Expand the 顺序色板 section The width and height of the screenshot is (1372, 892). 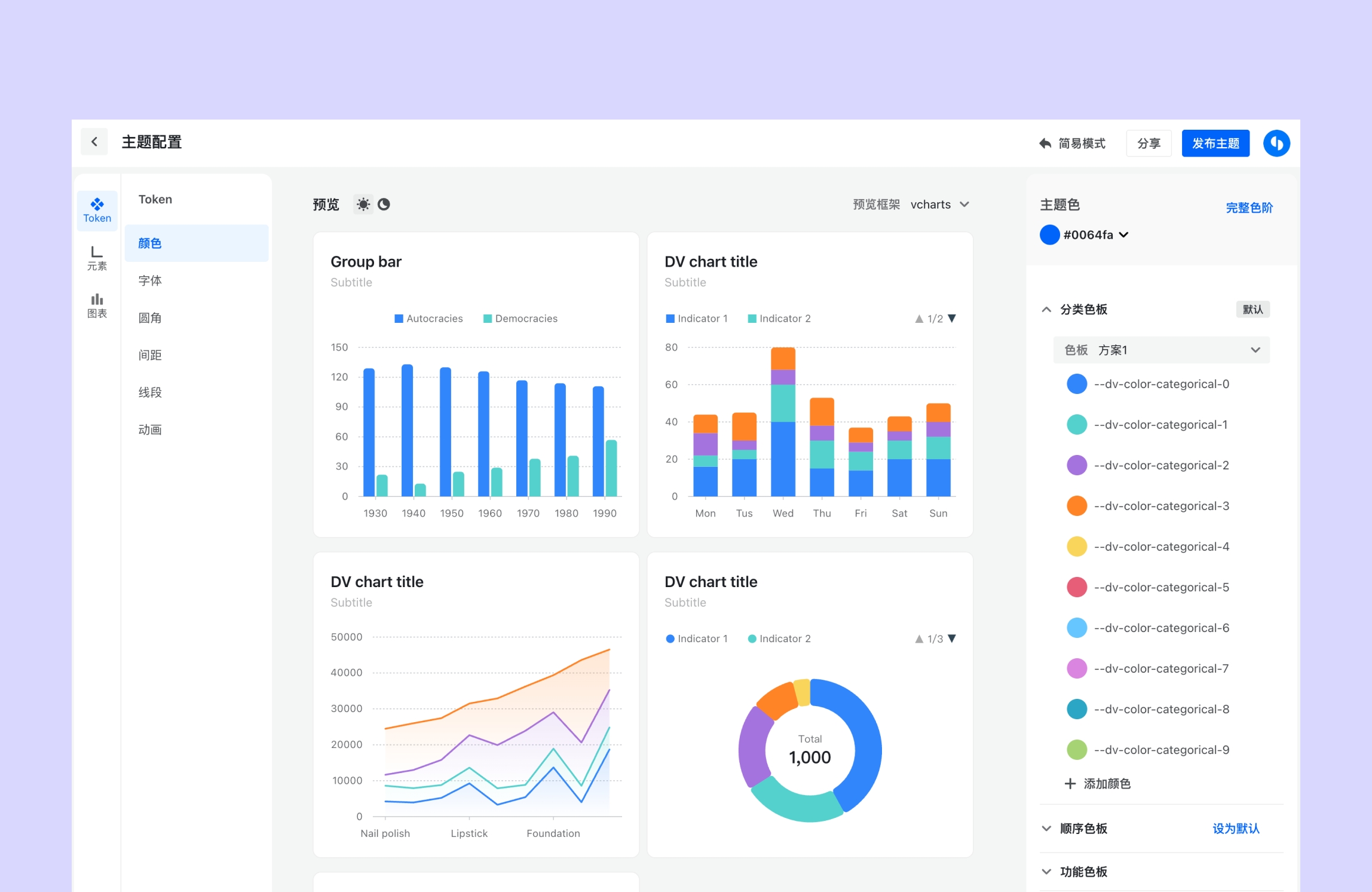click(1046, 829)
